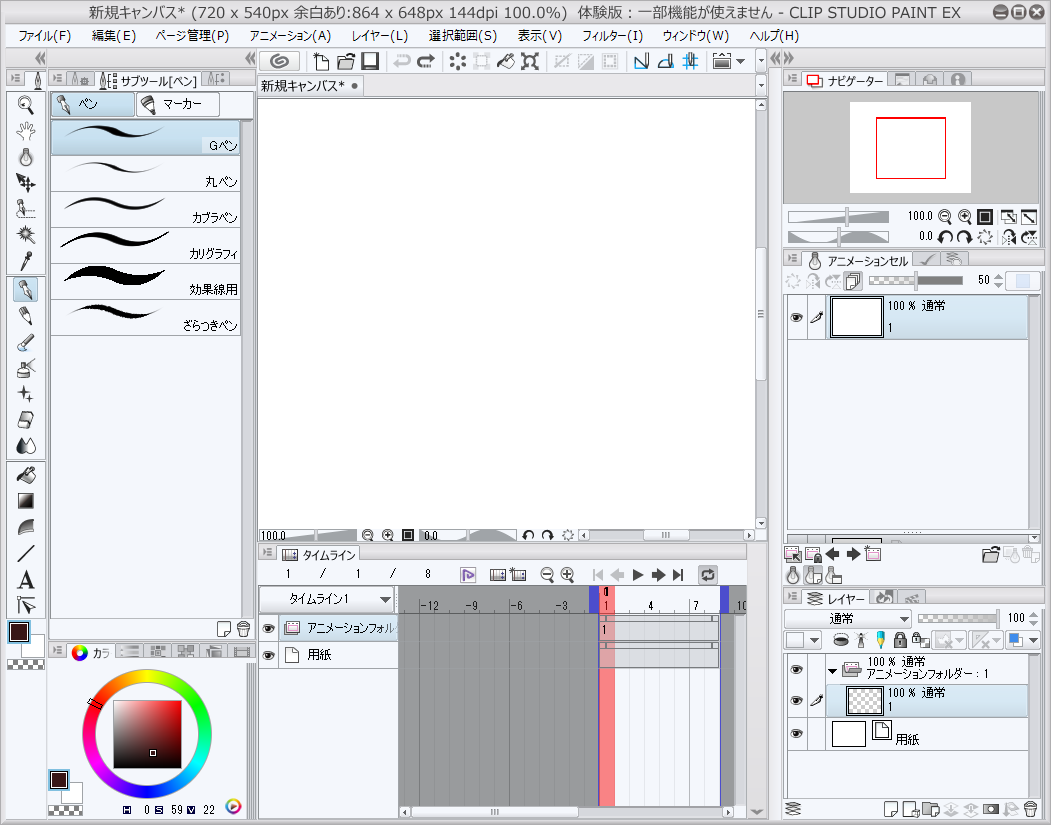Click frame 4 on the timeline ruler
The height and width of the screenshot is (825, 1051).
pos(650,602)
